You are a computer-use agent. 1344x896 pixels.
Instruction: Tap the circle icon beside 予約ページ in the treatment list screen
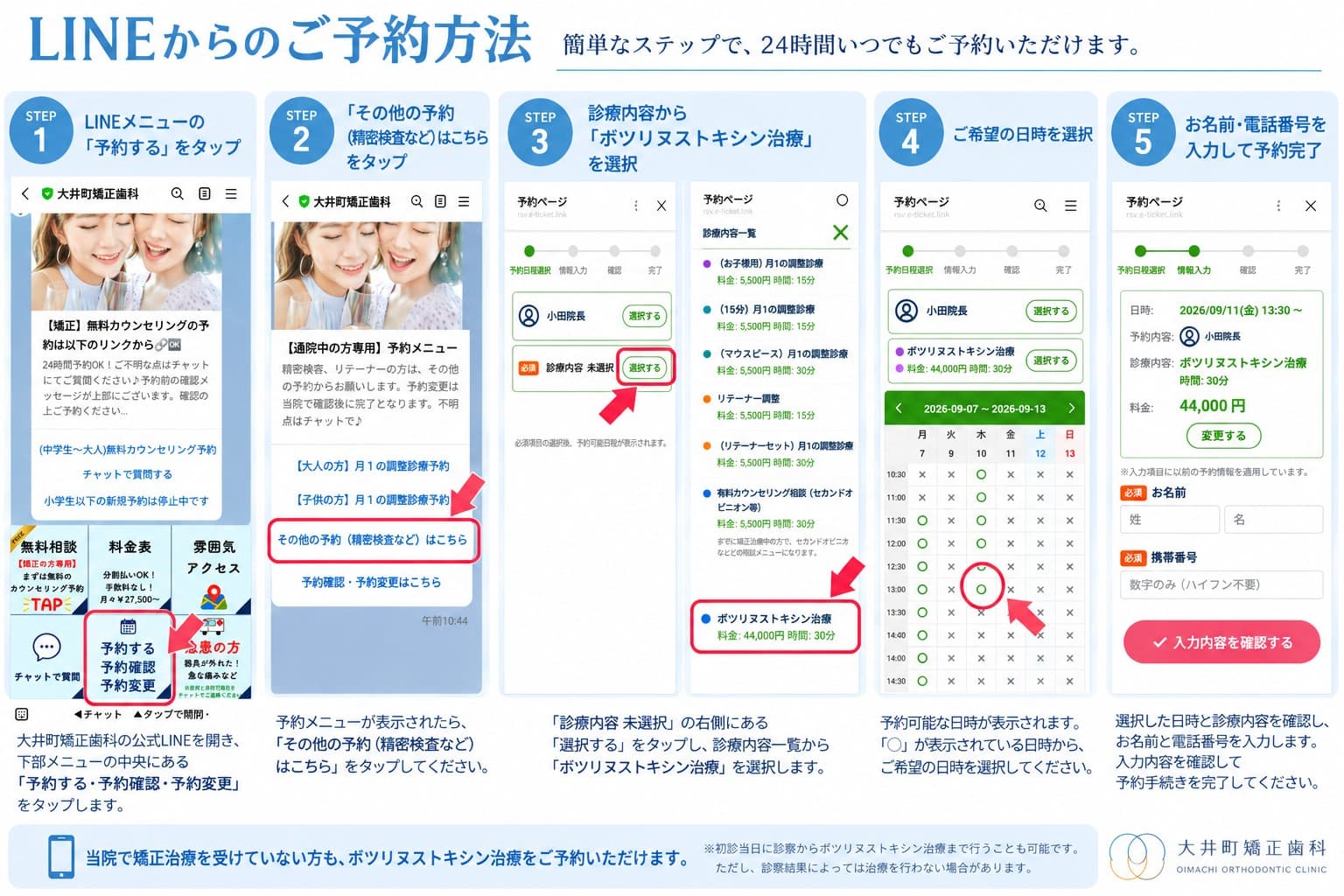click(x=842, y=200)
